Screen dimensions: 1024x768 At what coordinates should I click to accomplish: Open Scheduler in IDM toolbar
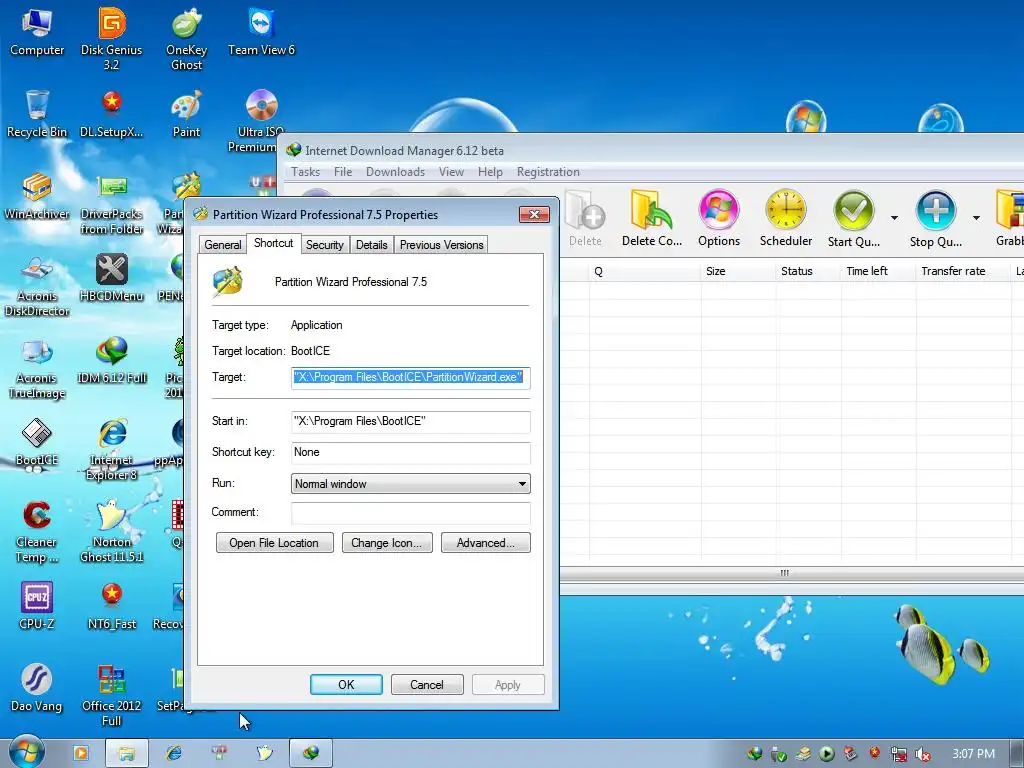(786, 219)
